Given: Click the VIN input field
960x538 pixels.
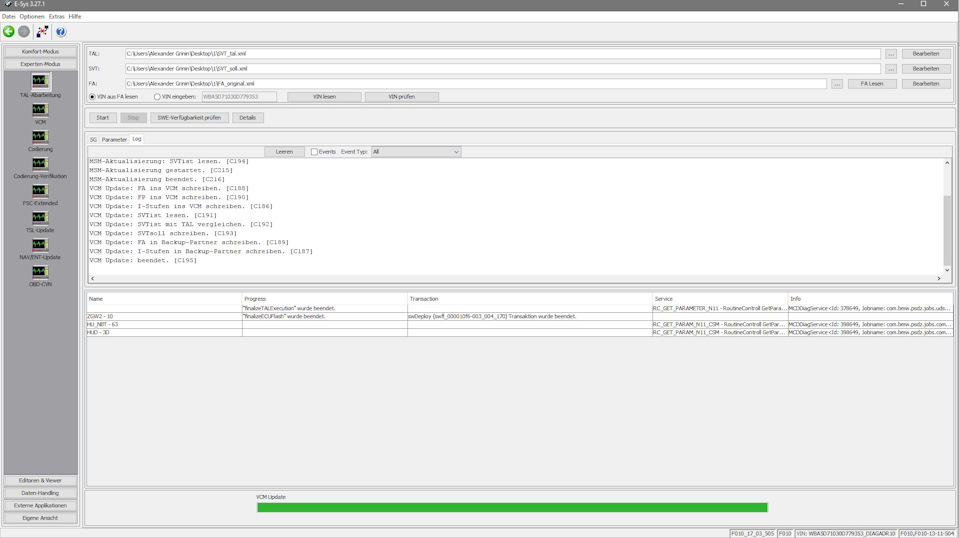Looking at the screenshot, I should [x=239, y=97].
